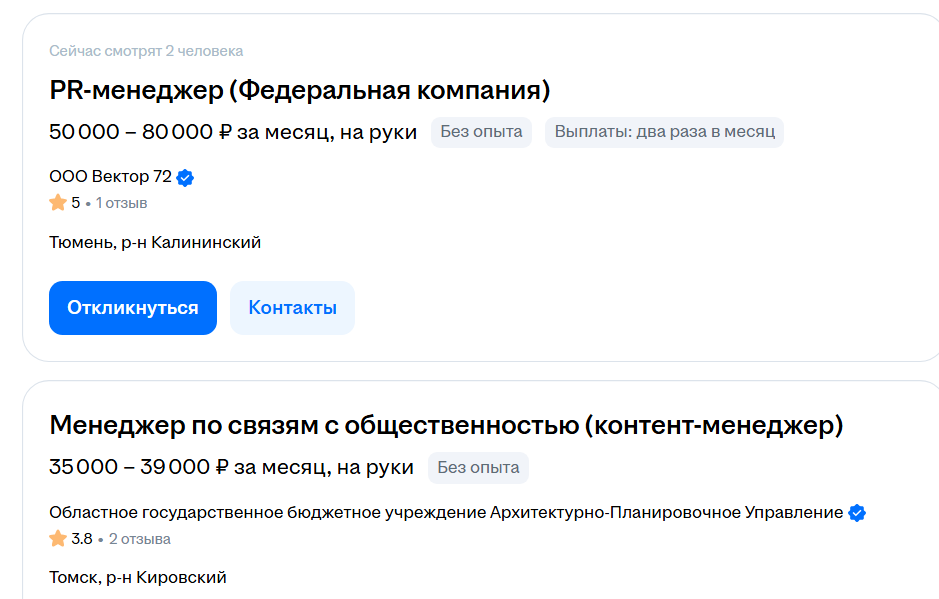Click the orange star rating 5 icon
939x599 pixels.
[58, 202]
